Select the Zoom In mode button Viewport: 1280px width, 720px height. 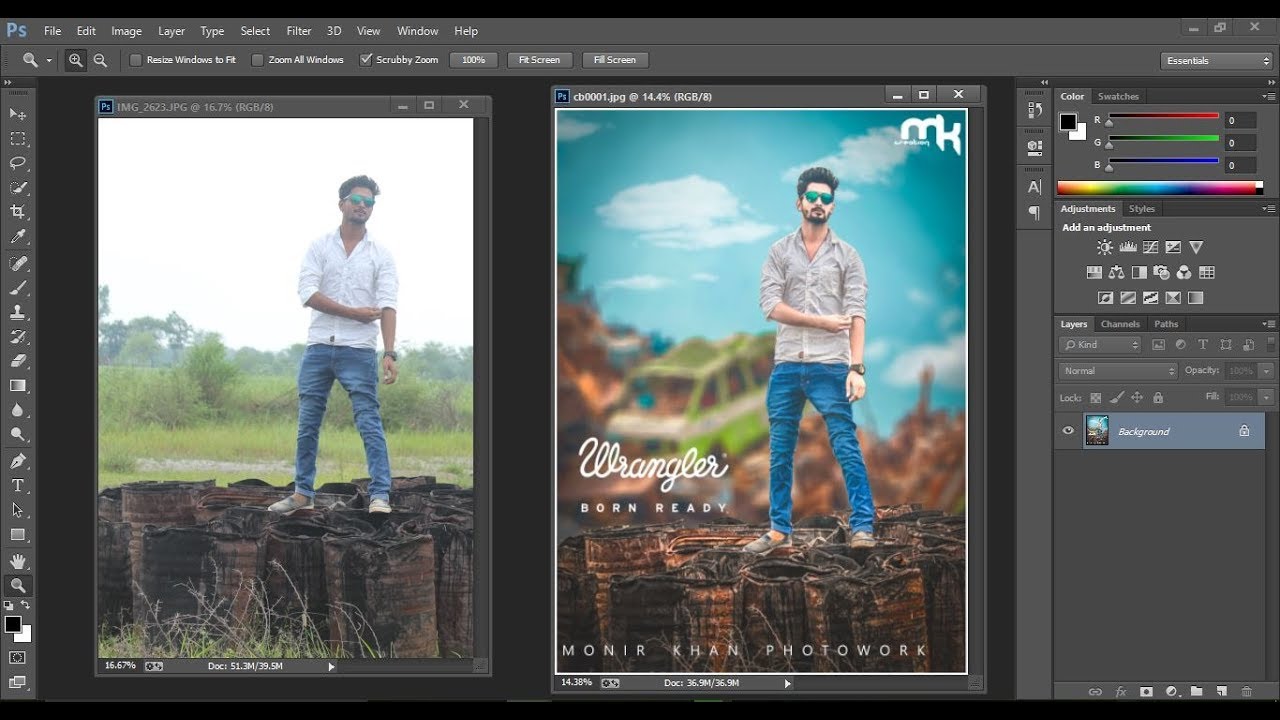(x=76, y=60)
